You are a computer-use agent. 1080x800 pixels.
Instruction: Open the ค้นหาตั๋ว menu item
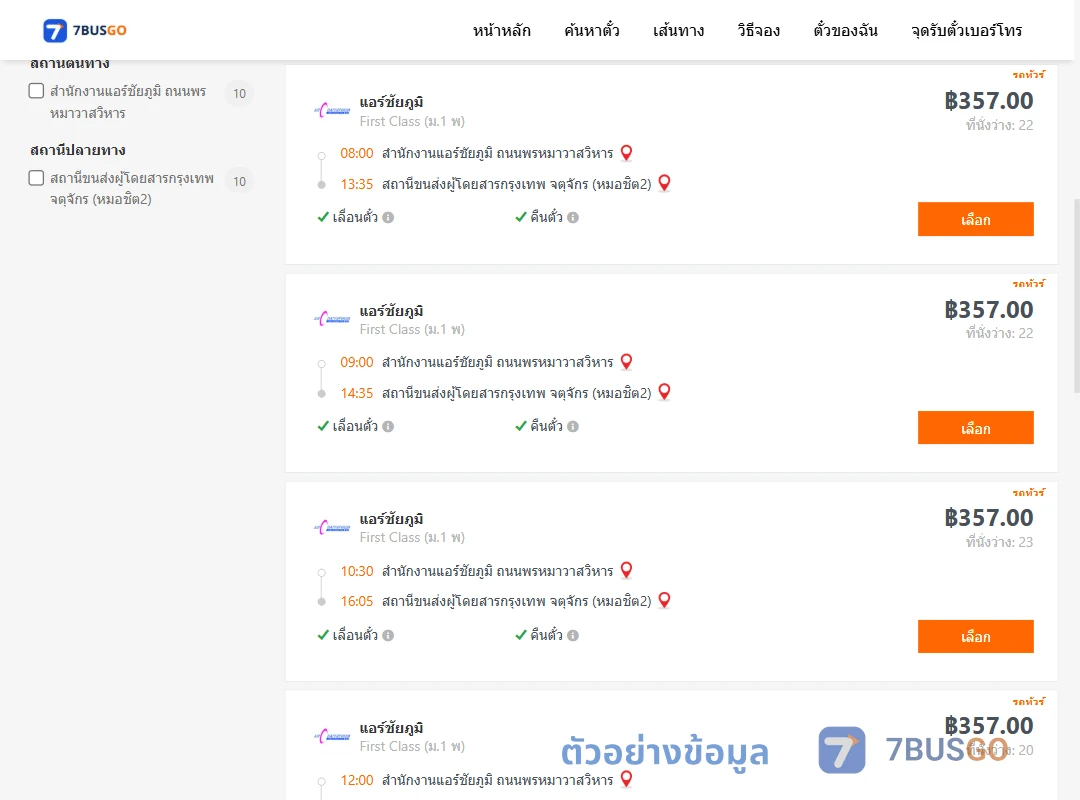592,30
